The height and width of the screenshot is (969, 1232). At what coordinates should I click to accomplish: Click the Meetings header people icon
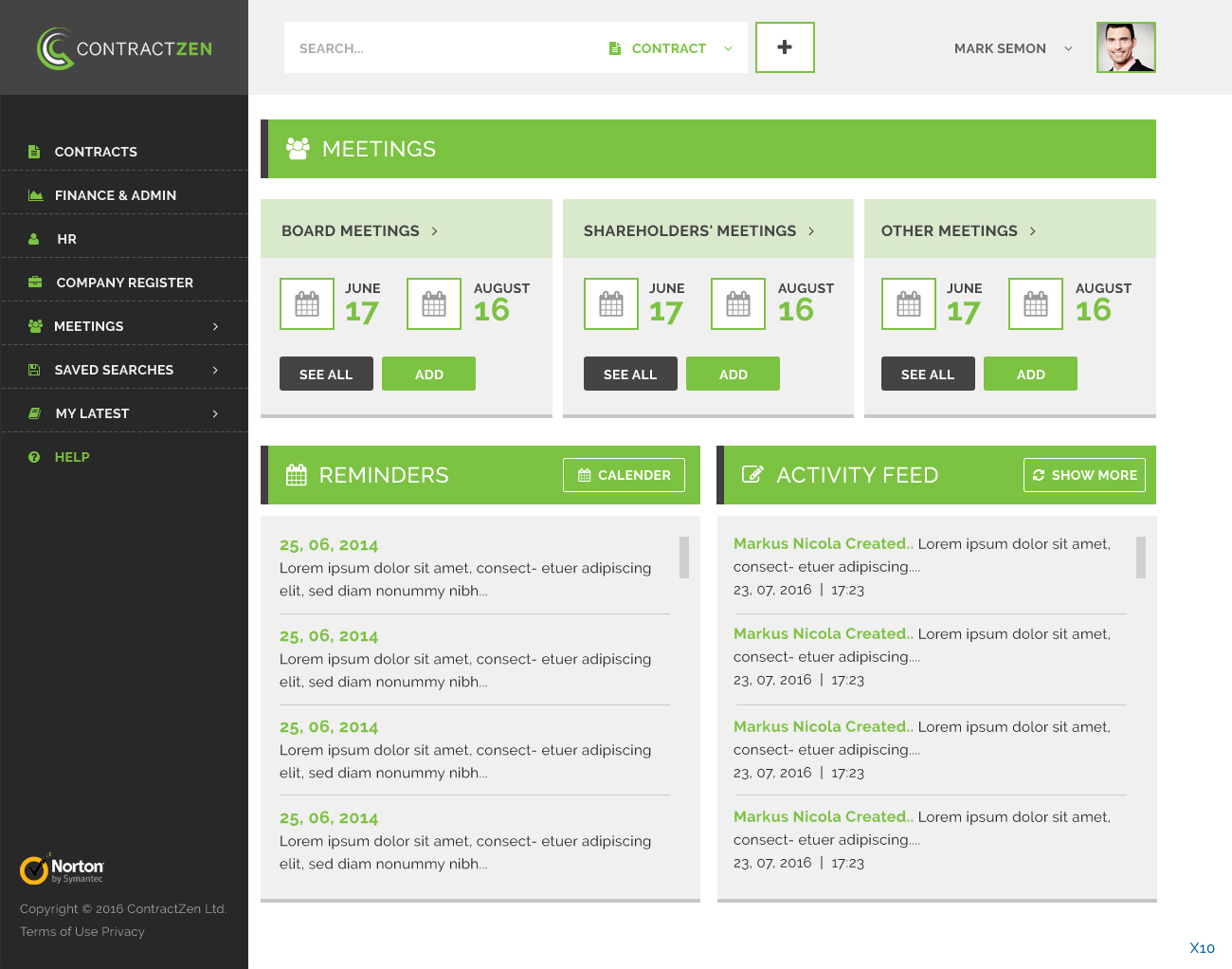point(298,149)
